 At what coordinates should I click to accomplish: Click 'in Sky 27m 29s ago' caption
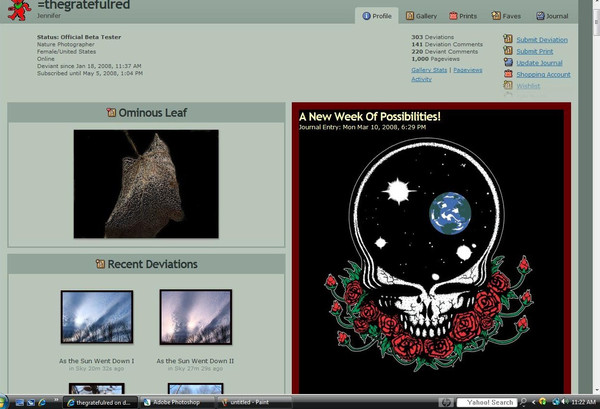[x=195, y=368]
